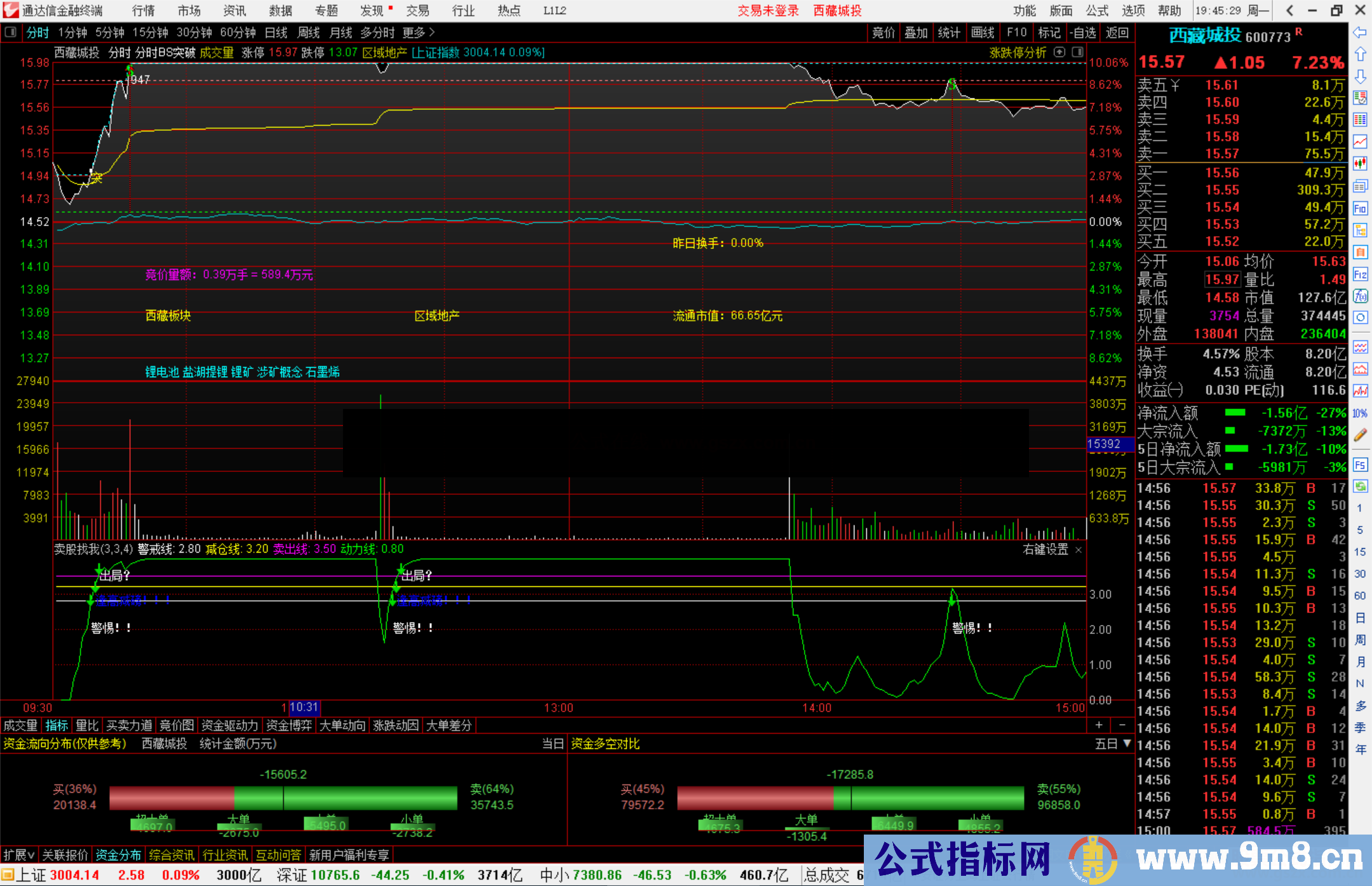
Task: Click the up arrow icon in right sidebar
Action: (1360, 54)
